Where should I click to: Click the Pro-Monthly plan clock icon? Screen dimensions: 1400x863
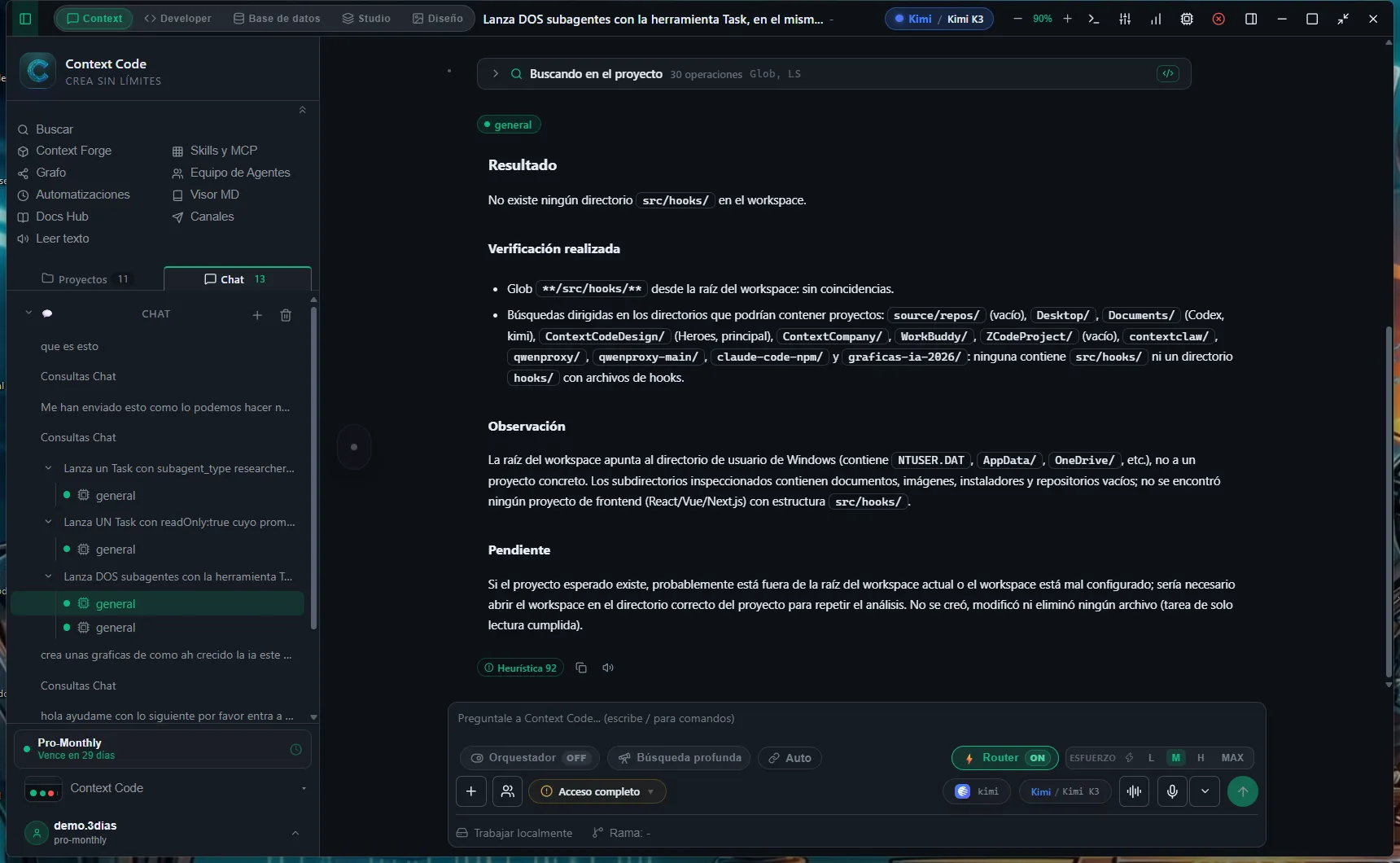click(x=295, y=749)
